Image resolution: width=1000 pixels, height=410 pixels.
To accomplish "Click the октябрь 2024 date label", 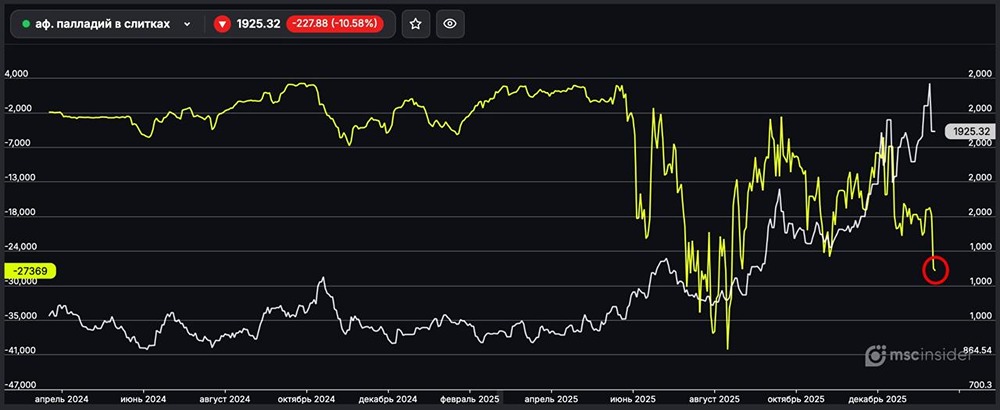I will click(307, 399).
